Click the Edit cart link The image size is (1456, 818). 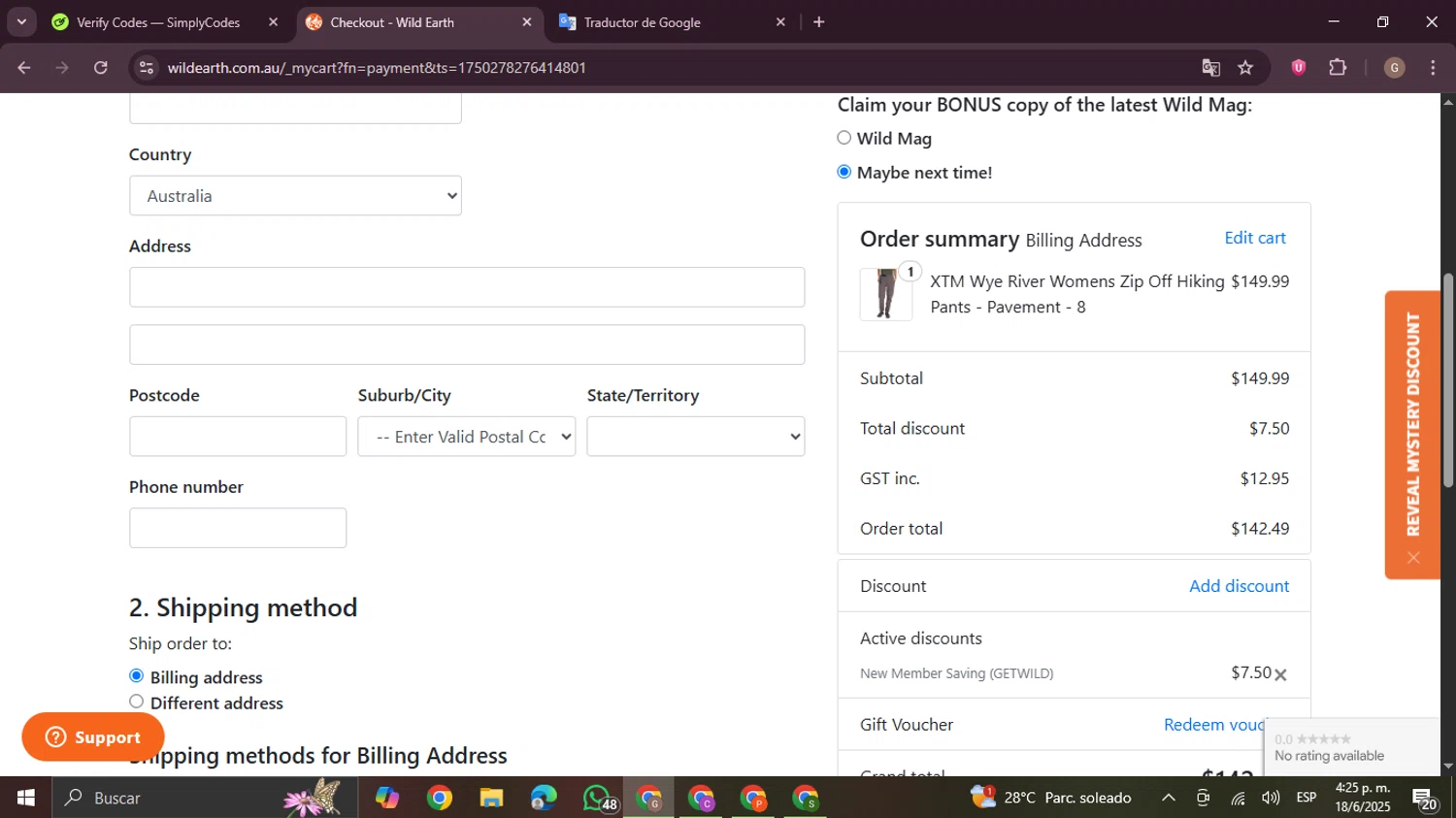click(1255, 238)
